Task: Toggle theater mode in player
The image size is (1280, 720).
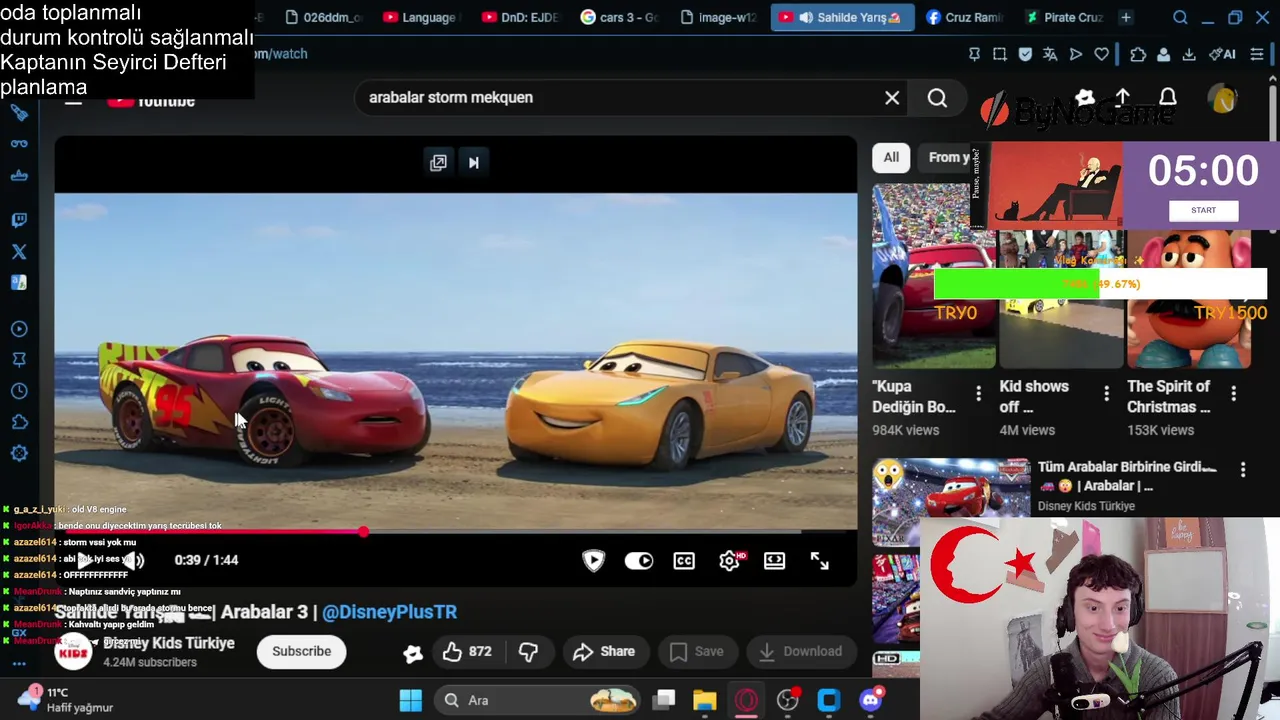Action: 774,561
